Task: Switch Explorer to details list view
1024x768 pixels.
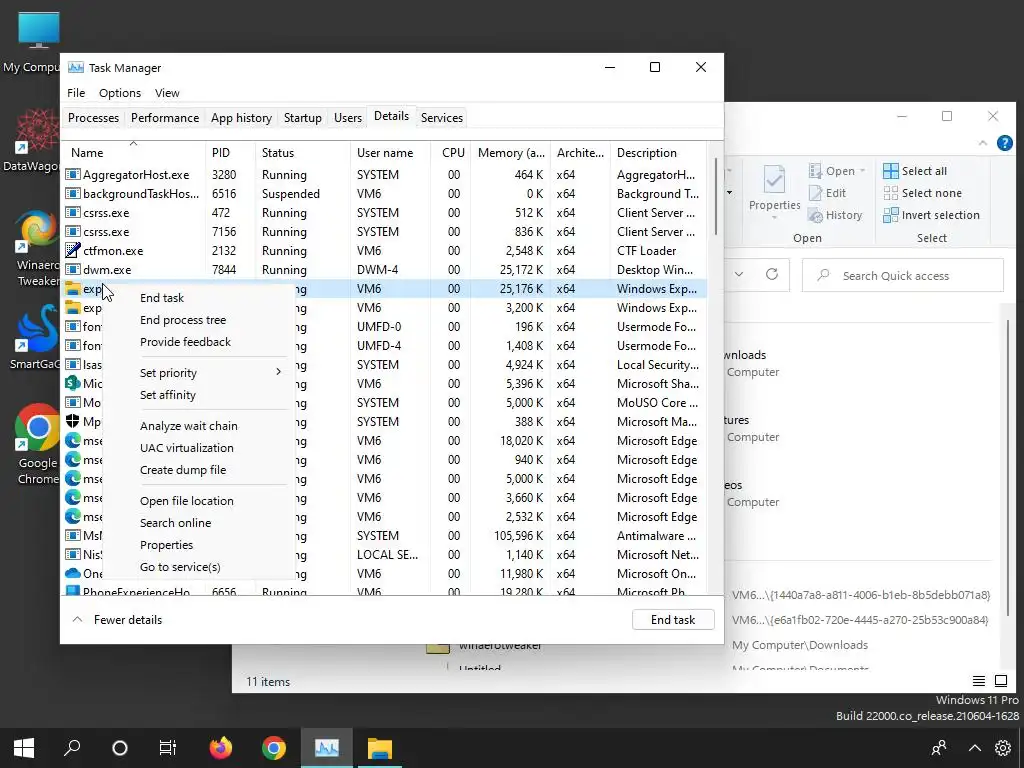Action: [x=978, y=681]
